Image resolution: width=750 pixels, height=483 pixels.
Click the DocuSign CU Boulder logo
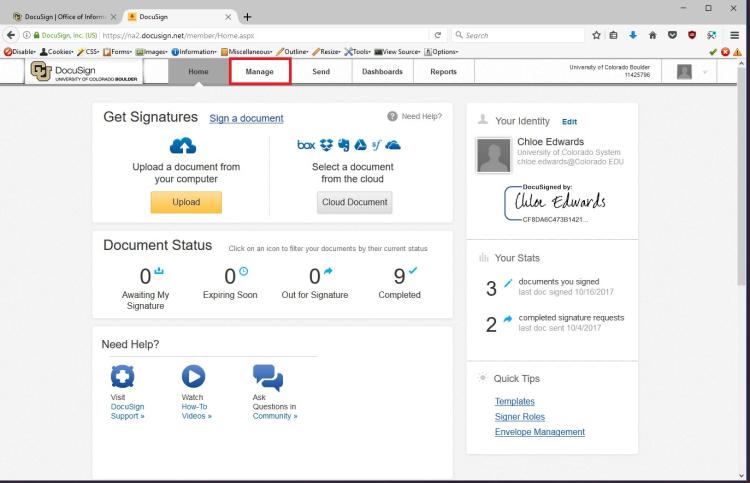point(84,72)
